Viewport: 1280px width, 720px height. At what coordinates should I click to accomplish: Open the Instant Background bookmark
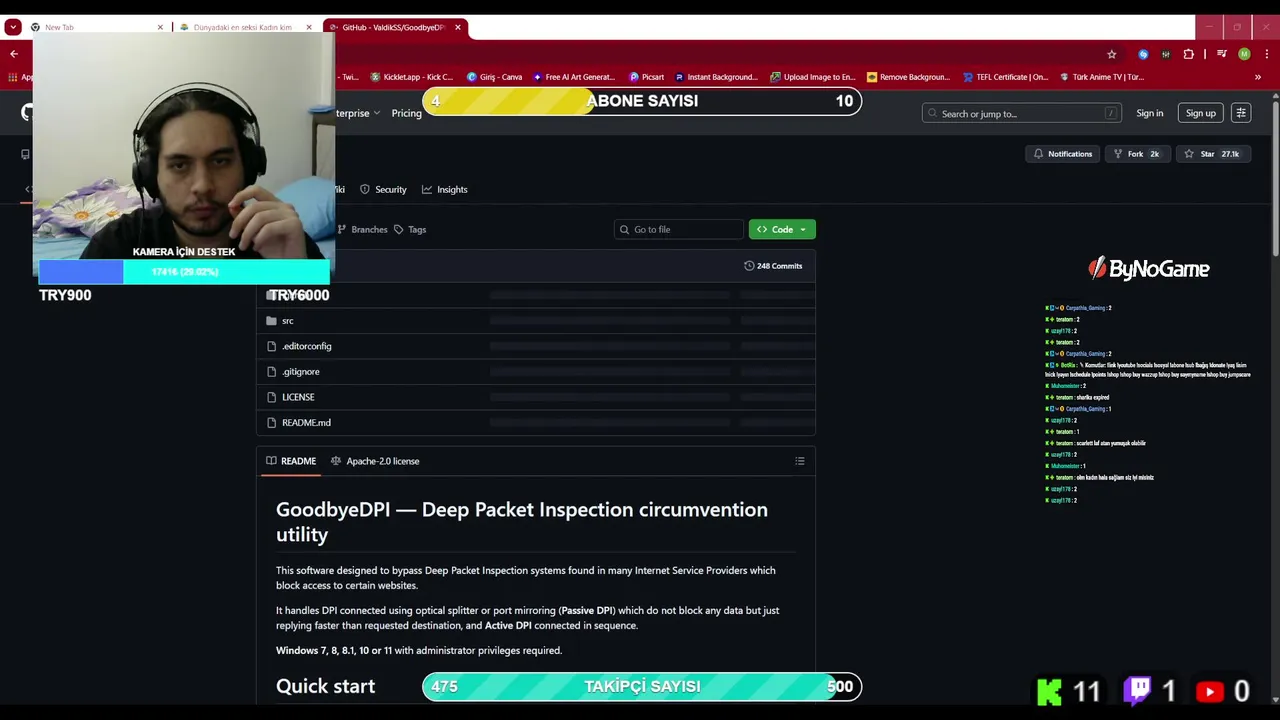pos(716,77)
